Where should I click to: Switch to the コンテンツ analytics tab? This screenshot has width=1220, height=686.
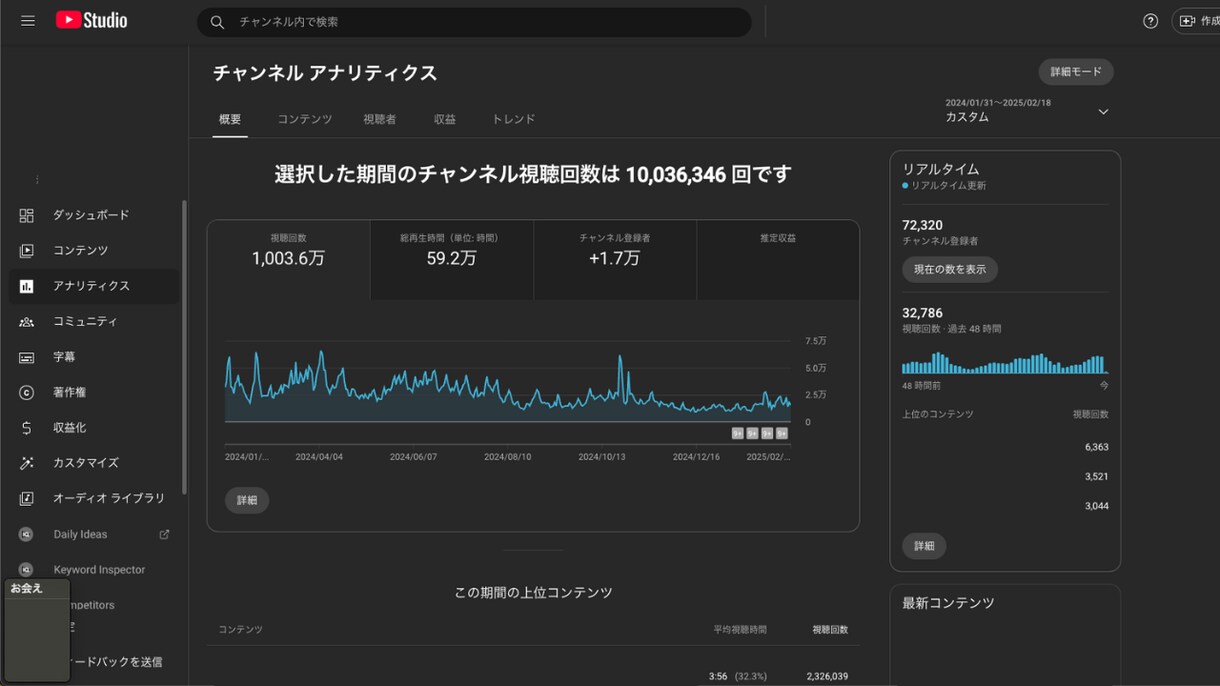[305, 119]
